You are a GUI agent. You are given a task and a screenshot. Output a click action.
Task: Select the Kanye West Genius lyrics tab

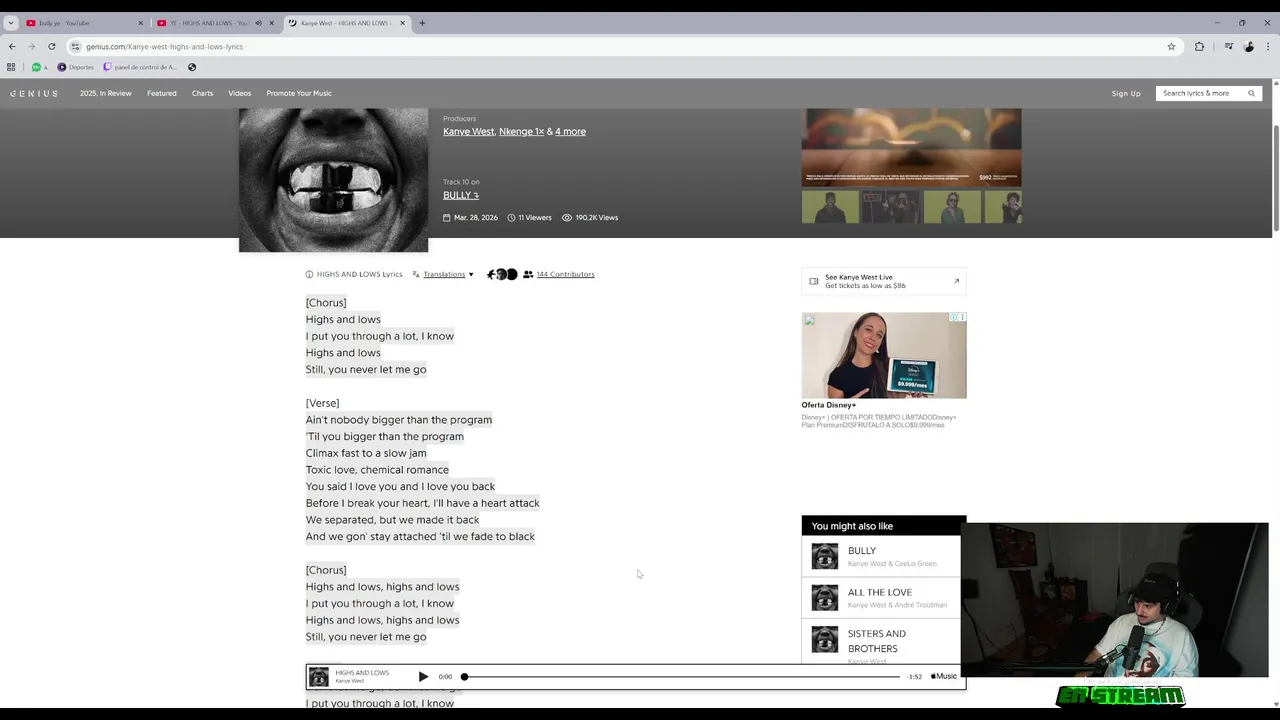pos(345,23)
